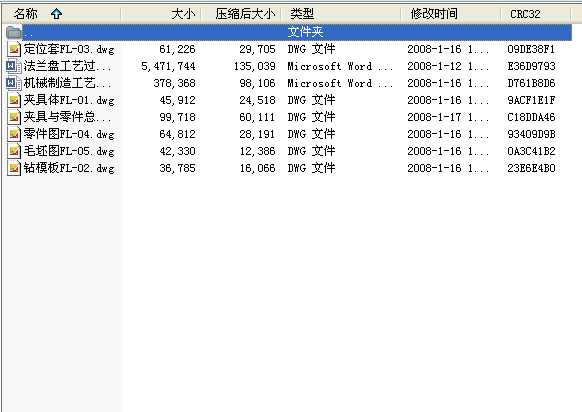Click size value 61,226
This screenshot has height=412, width=582.
pos(177,49)
